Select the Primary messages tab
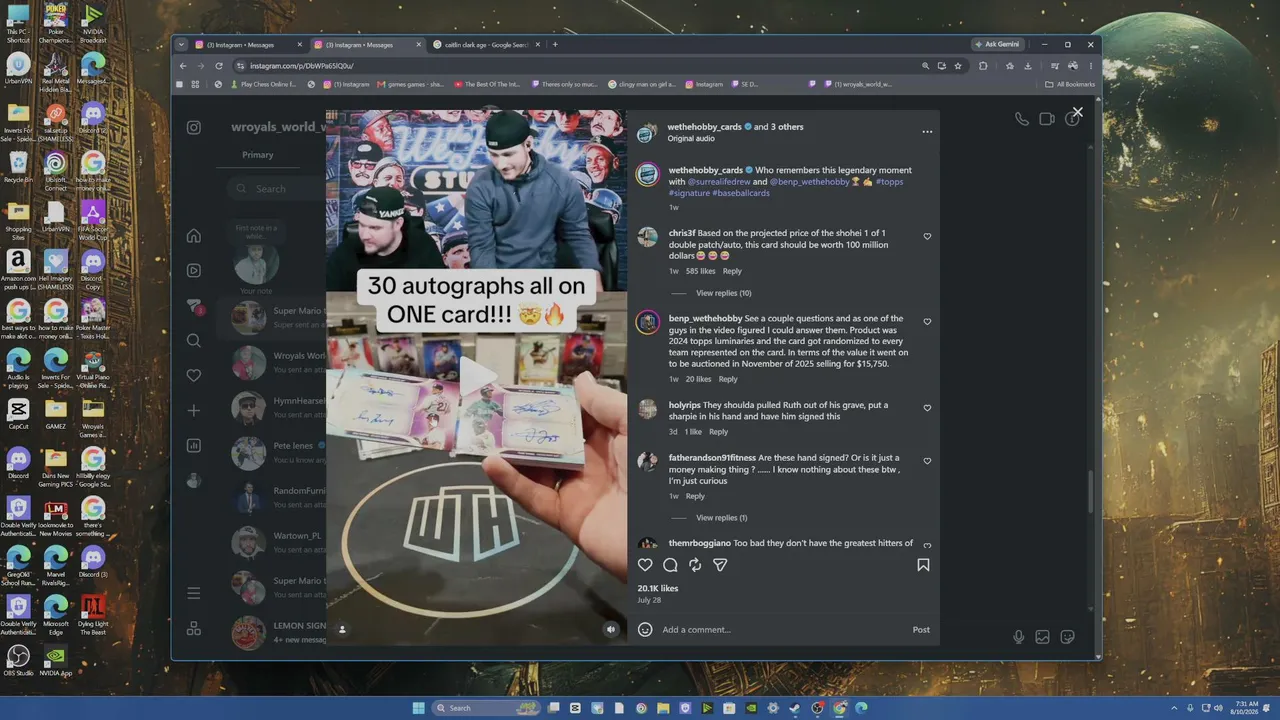 tap(257, 155)
